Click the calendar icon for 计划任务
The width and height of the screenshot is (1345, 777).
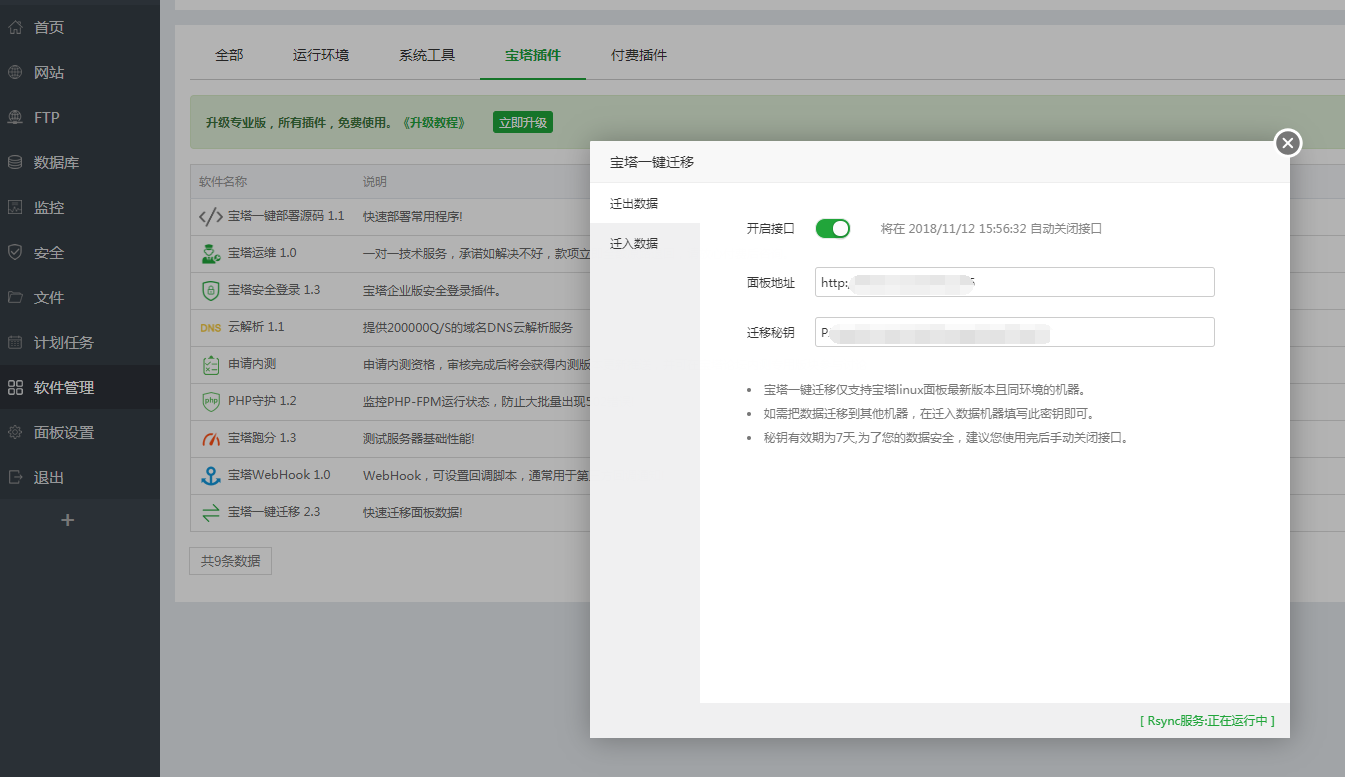(15, 342)
